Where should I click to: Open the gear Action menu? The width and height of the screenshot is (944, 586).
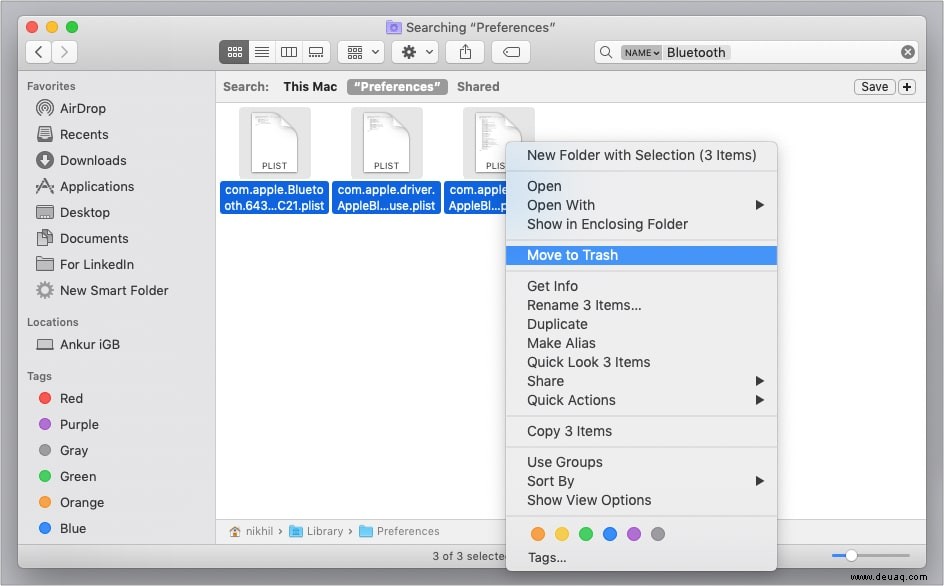[416, 52]
